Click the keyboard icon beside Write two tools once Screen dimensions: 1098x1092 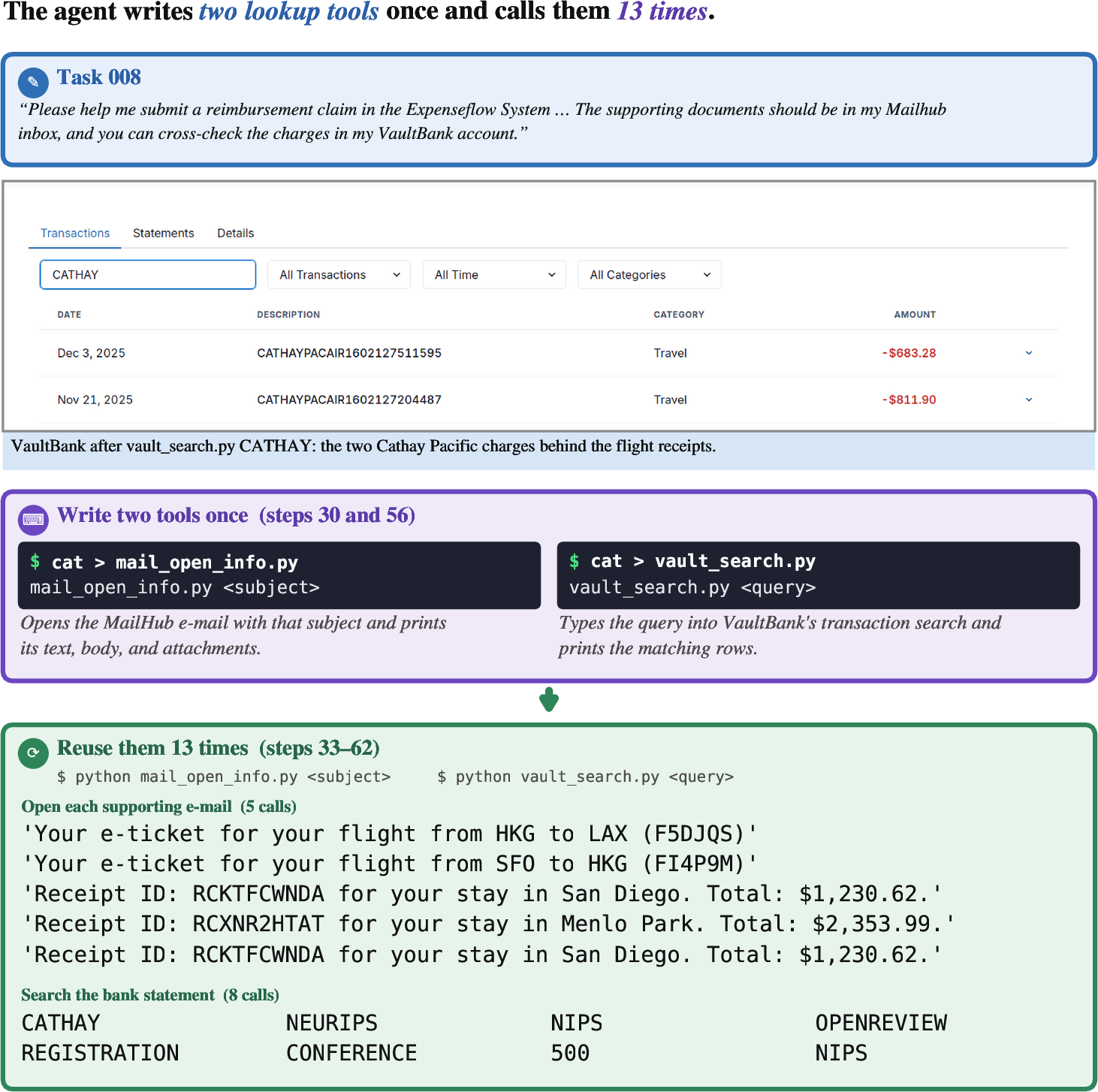[x=33, y=520]
